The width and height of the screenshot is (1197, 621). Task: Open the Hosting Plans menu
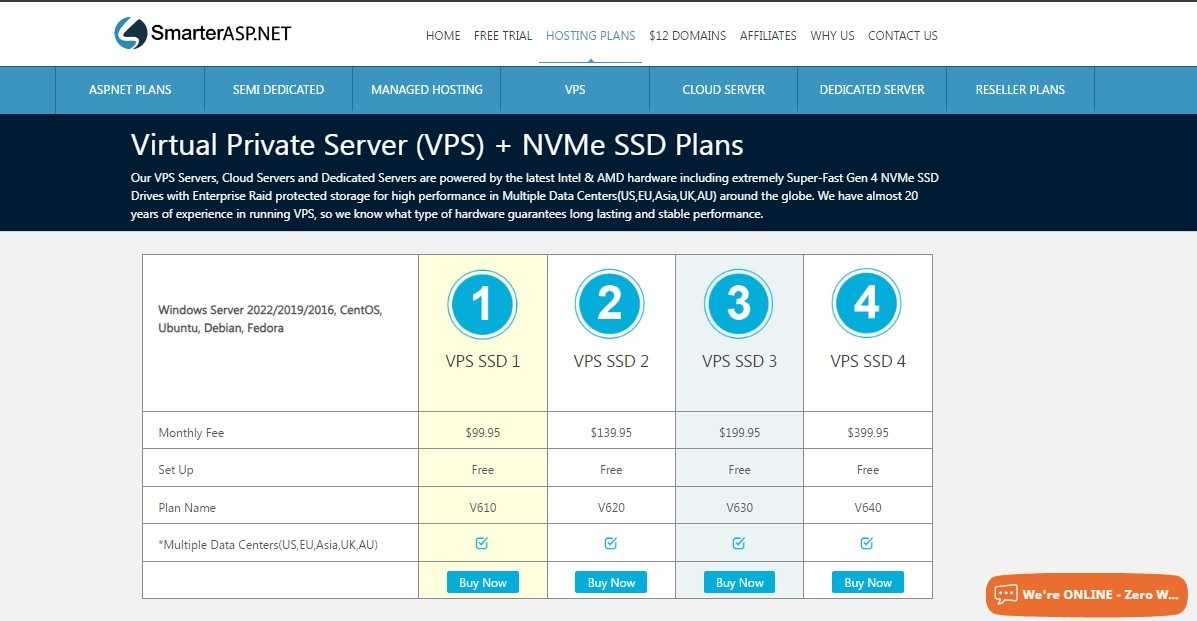coord(590,36)
